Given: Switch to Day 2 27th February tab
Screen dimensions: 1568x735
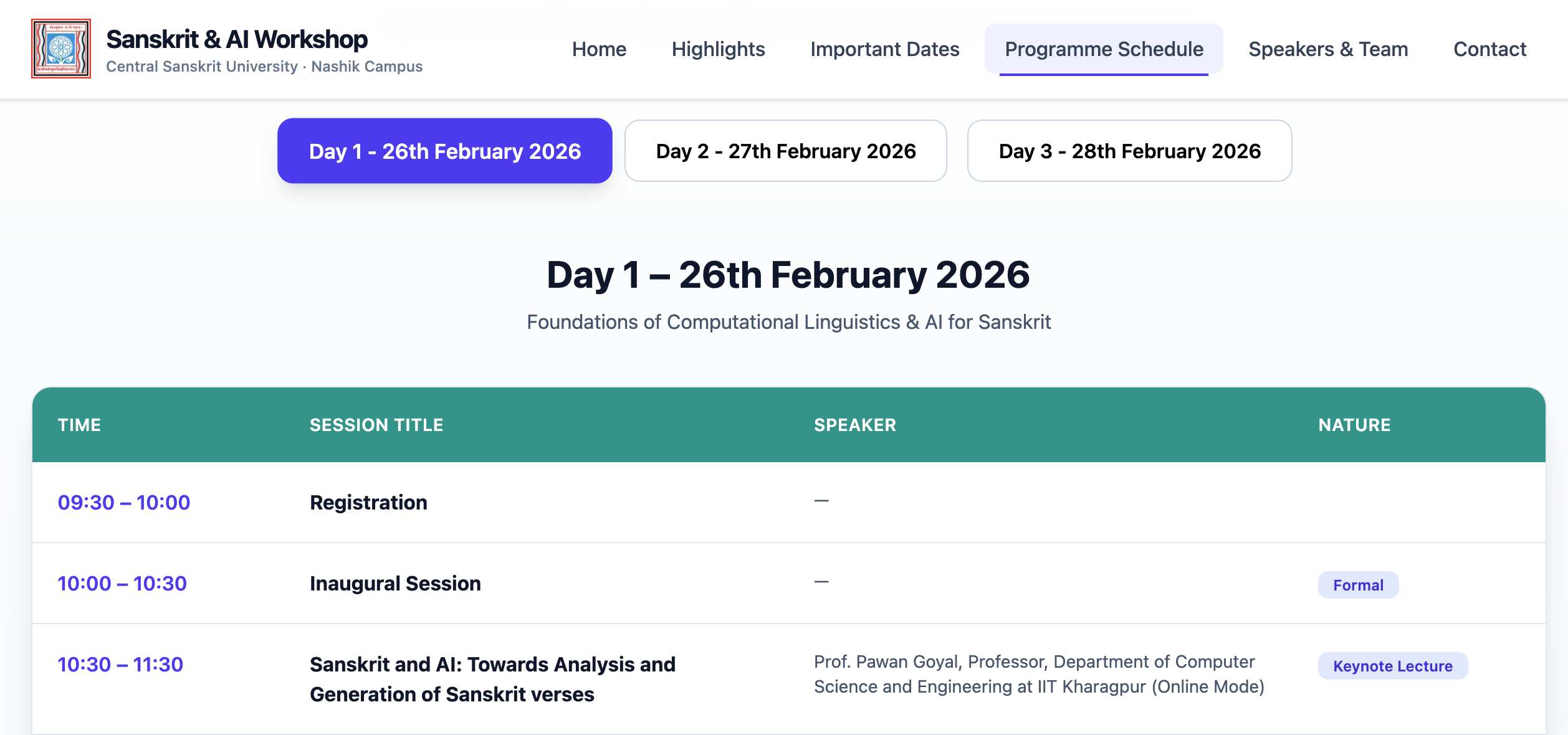Looking at the screenshot, I should click(785, 151).
